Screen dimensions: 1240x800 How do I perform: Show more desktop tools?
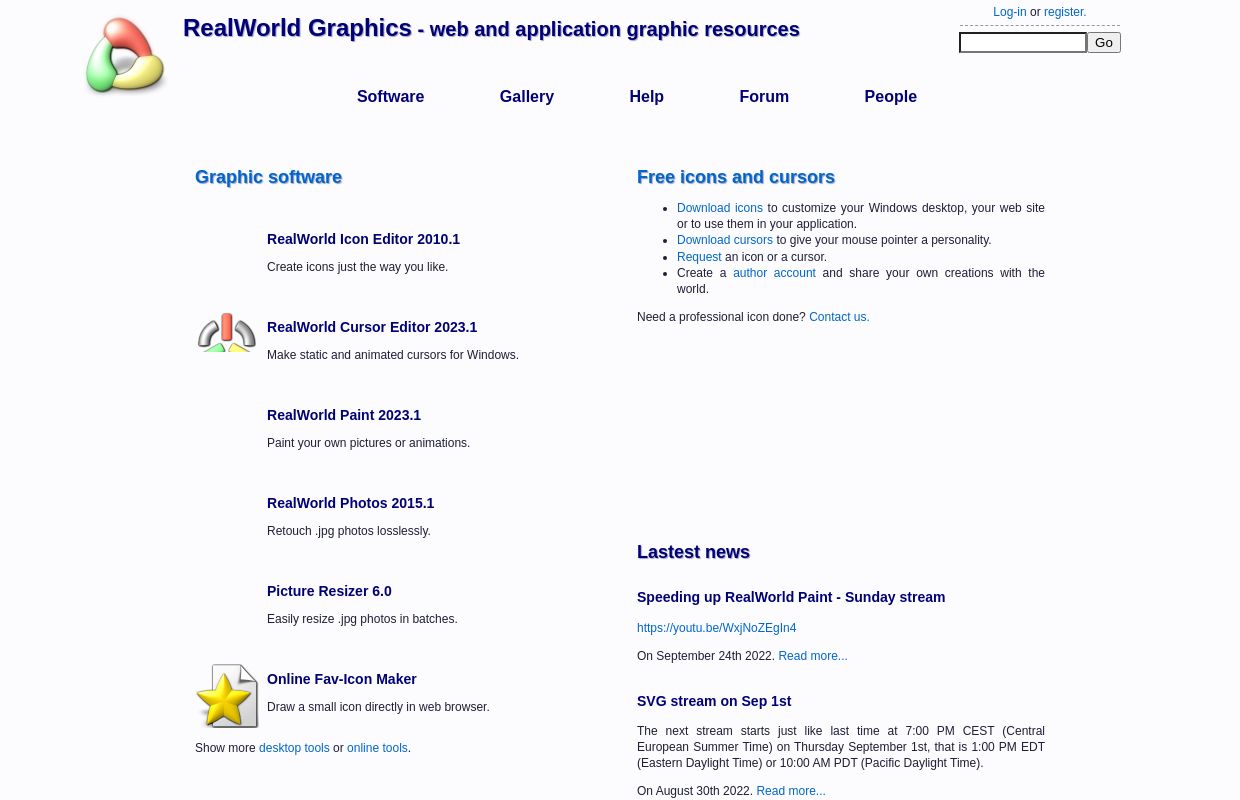click(294, 748)
